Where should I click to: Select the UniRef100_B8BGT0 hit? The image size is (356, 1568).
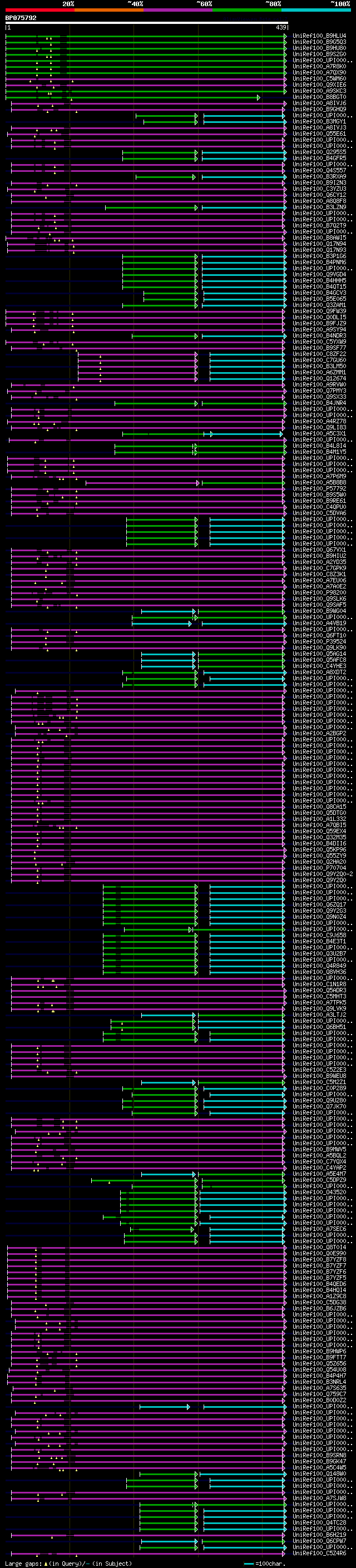pyautogui.click(x=319, y=97)
